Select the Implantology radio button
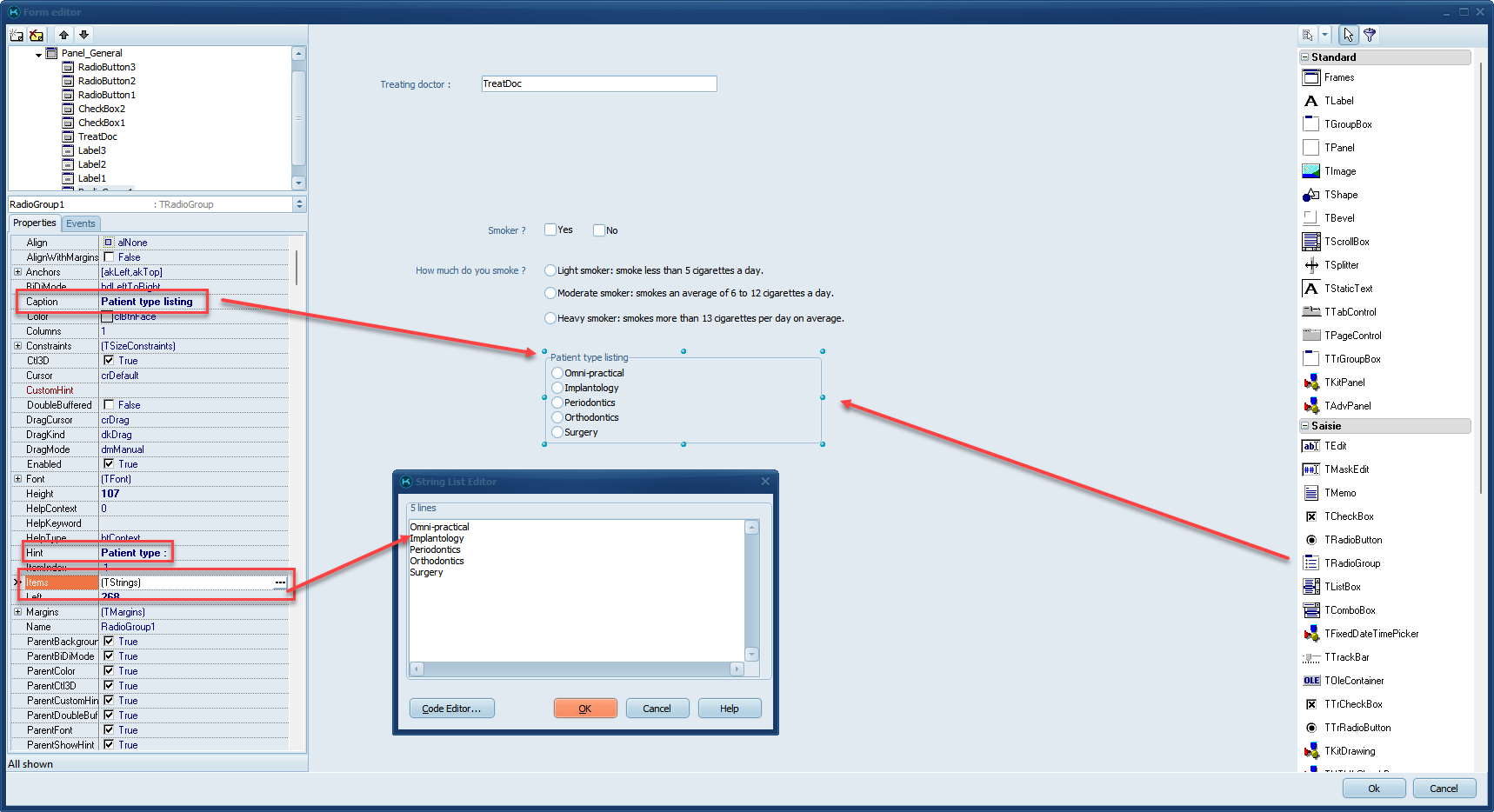The image size is (1494, 812). [x=557, y=388]
